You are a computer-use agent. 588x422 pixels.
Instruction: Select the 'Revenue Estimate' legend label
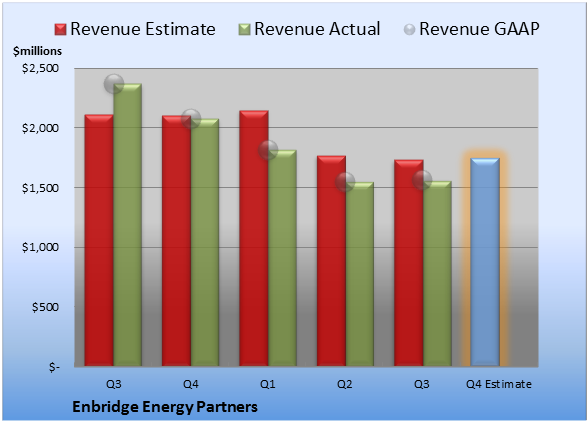coord(143,29)
